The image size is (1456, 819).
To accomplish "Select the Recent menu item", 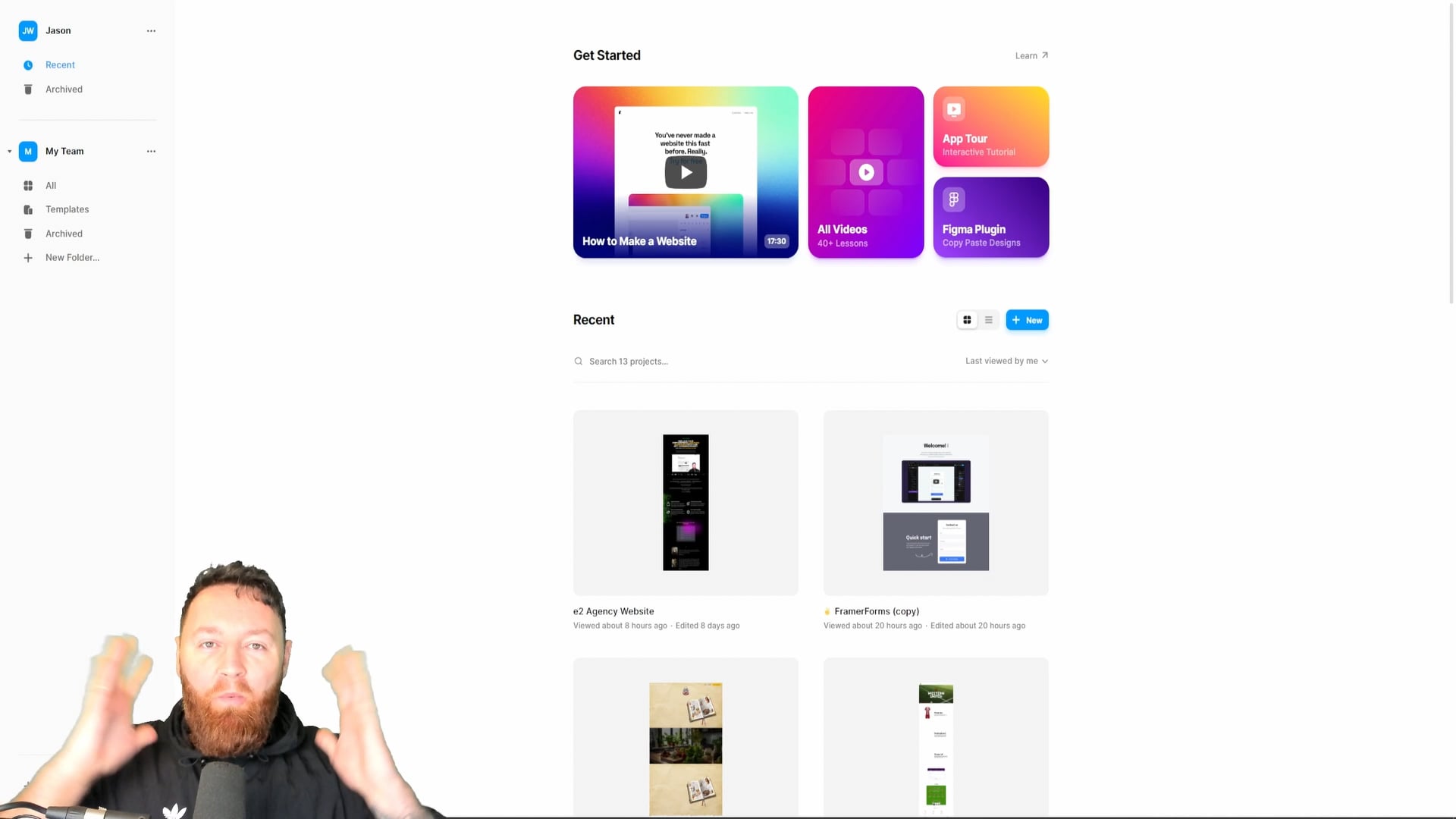I will pos(60,64).
